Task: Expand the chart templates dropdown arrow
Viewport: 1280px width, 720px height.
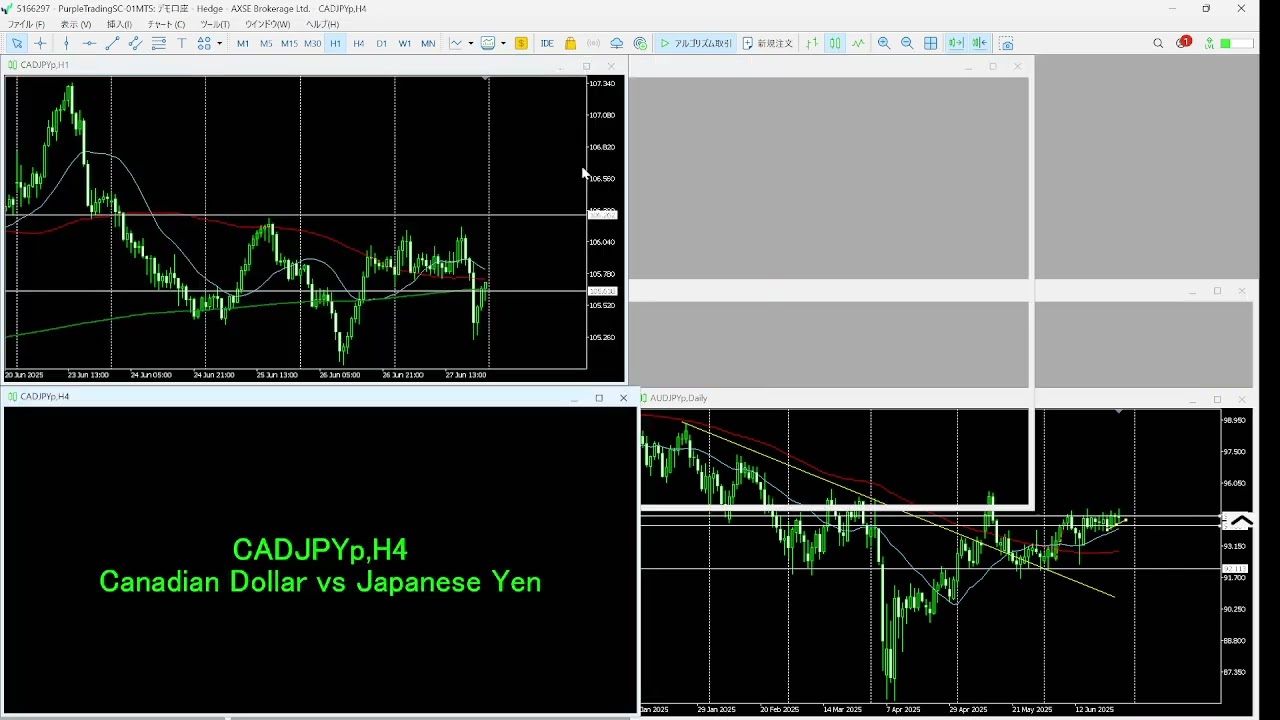Action: pyautogui.click(x=503, y=43)
